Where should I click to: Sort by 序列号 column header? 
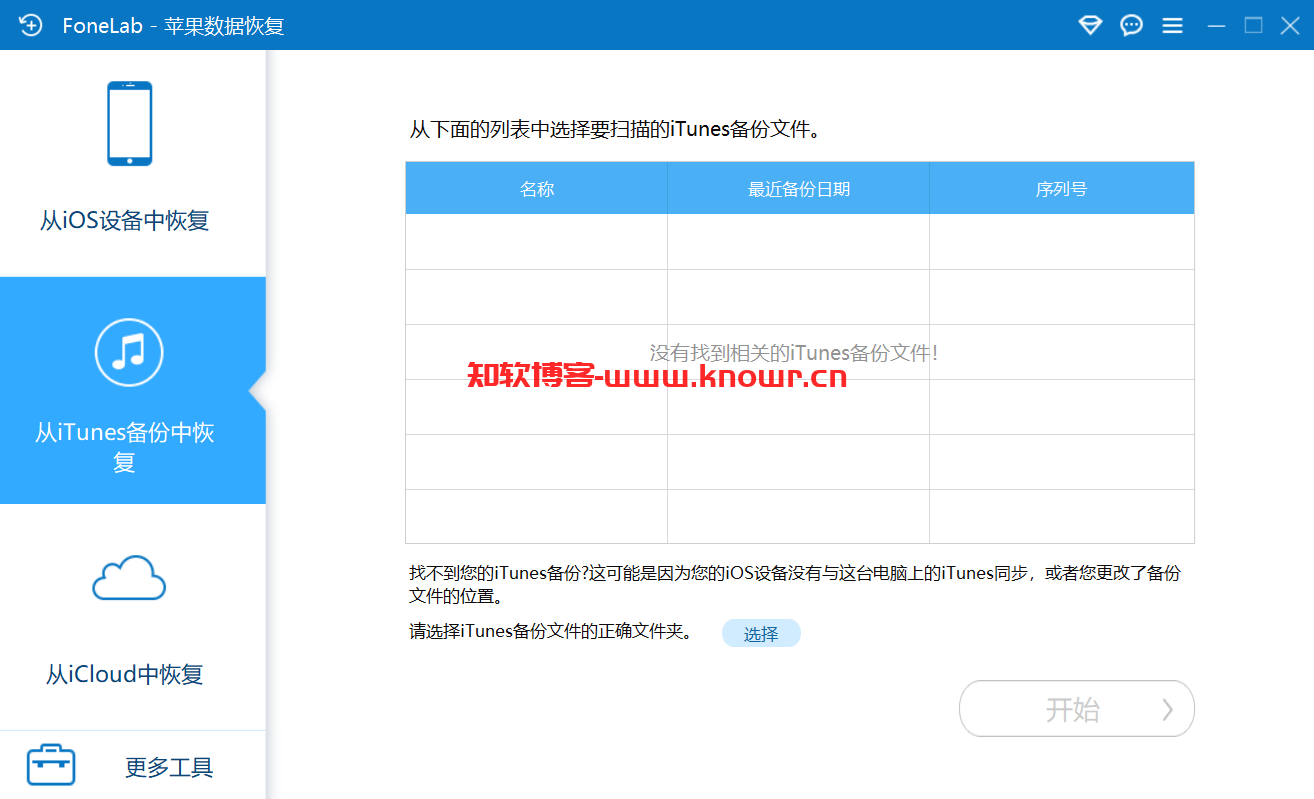[1062, 188]
